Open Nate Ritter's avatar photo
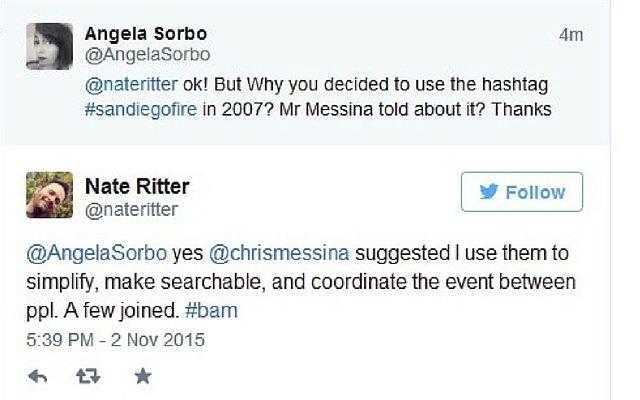640x400 pixels. coord(49,195)
